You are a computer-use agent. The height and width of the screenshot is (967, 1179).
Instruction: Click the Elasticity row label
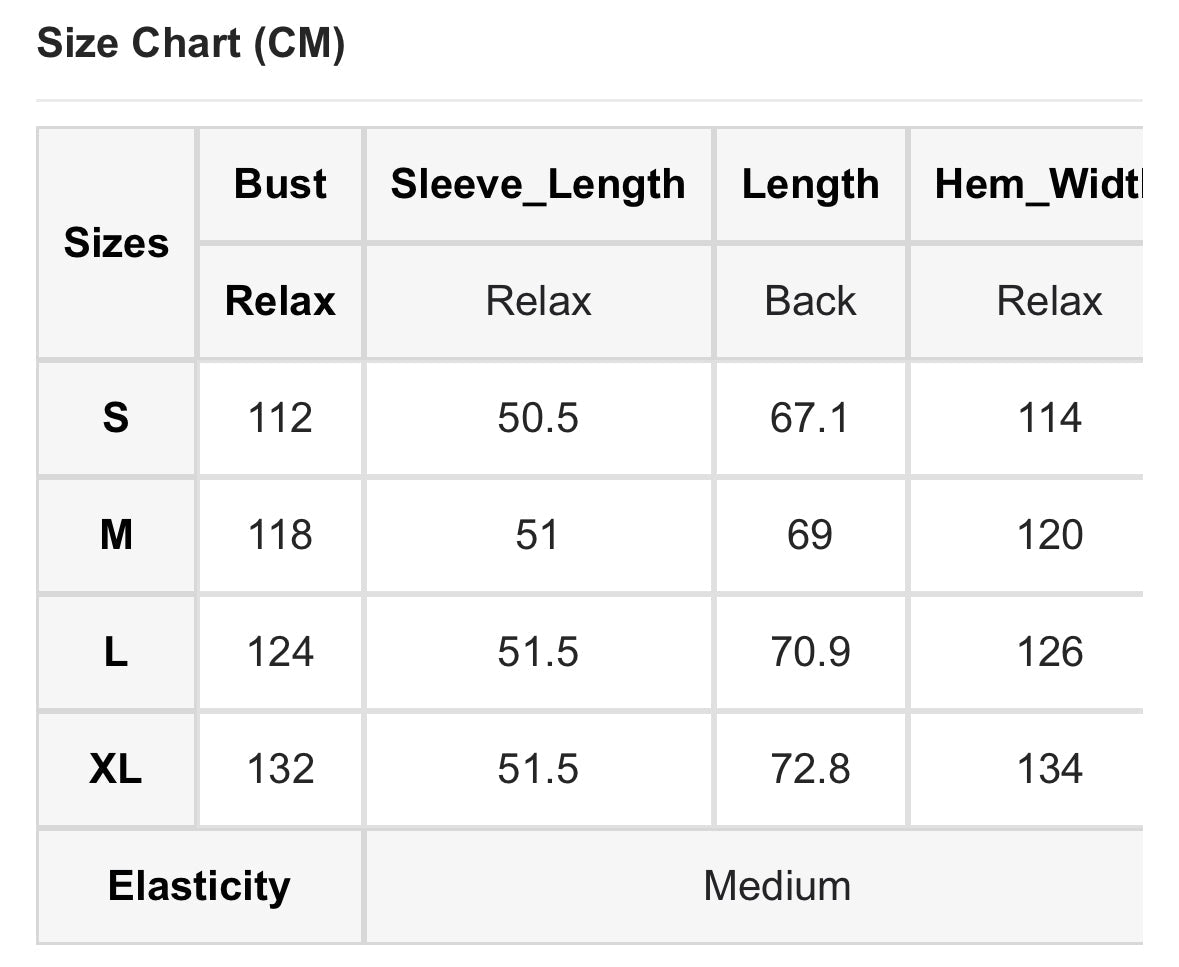coord(199,886)
